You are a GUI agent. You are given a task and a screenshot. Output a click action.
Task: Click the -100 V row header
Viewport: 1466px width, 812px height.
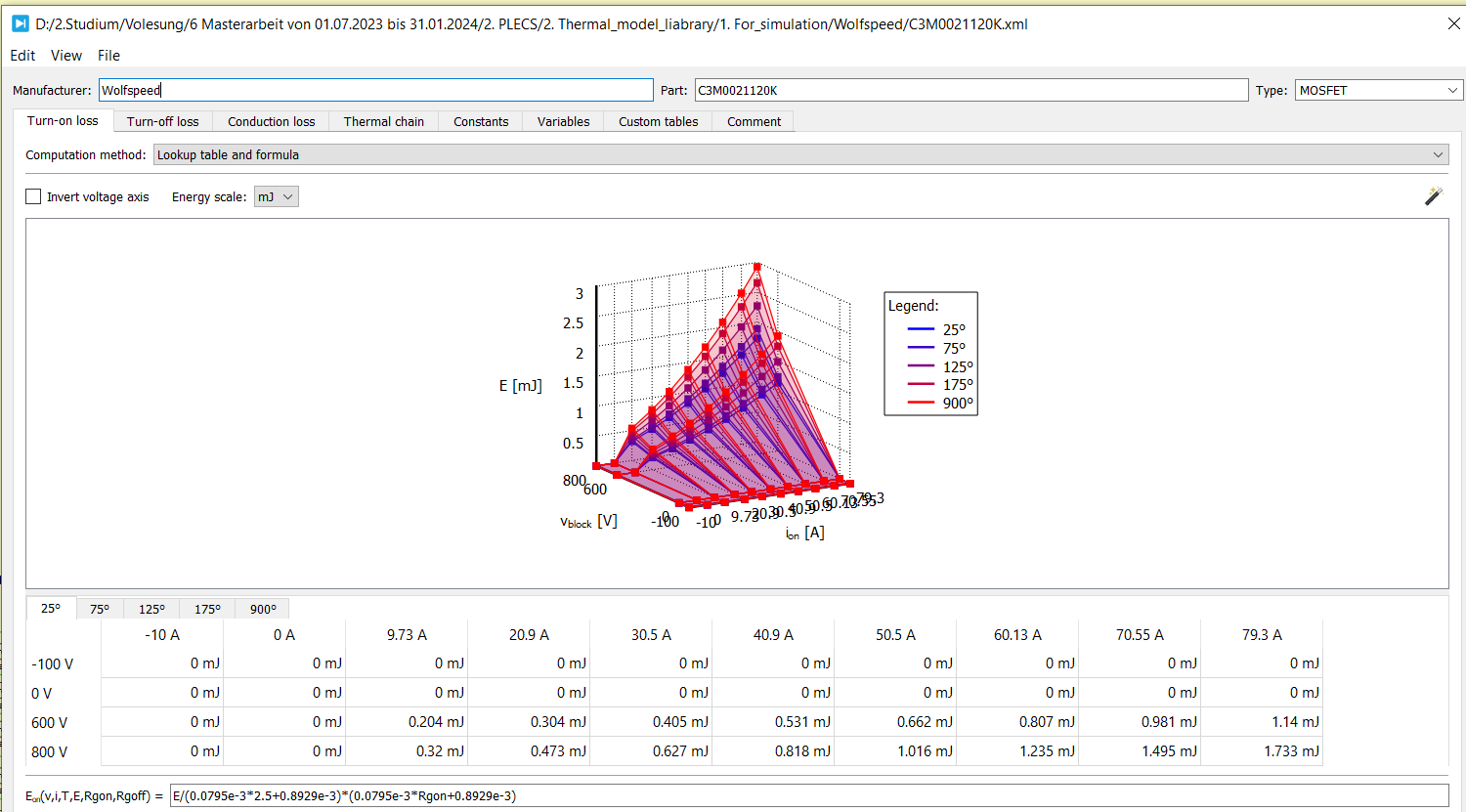(53, 663)
